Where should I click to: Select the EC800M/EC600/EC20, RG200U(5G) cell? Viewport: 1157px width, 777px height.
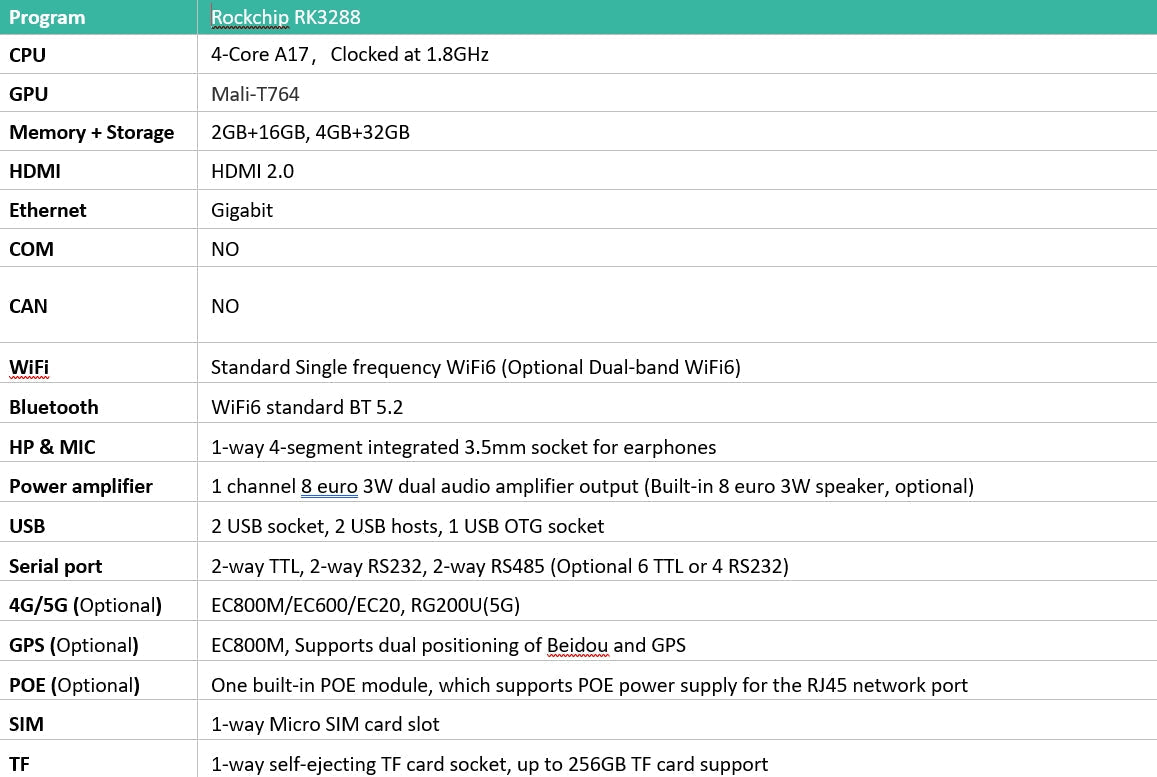(x=365, y=605)
